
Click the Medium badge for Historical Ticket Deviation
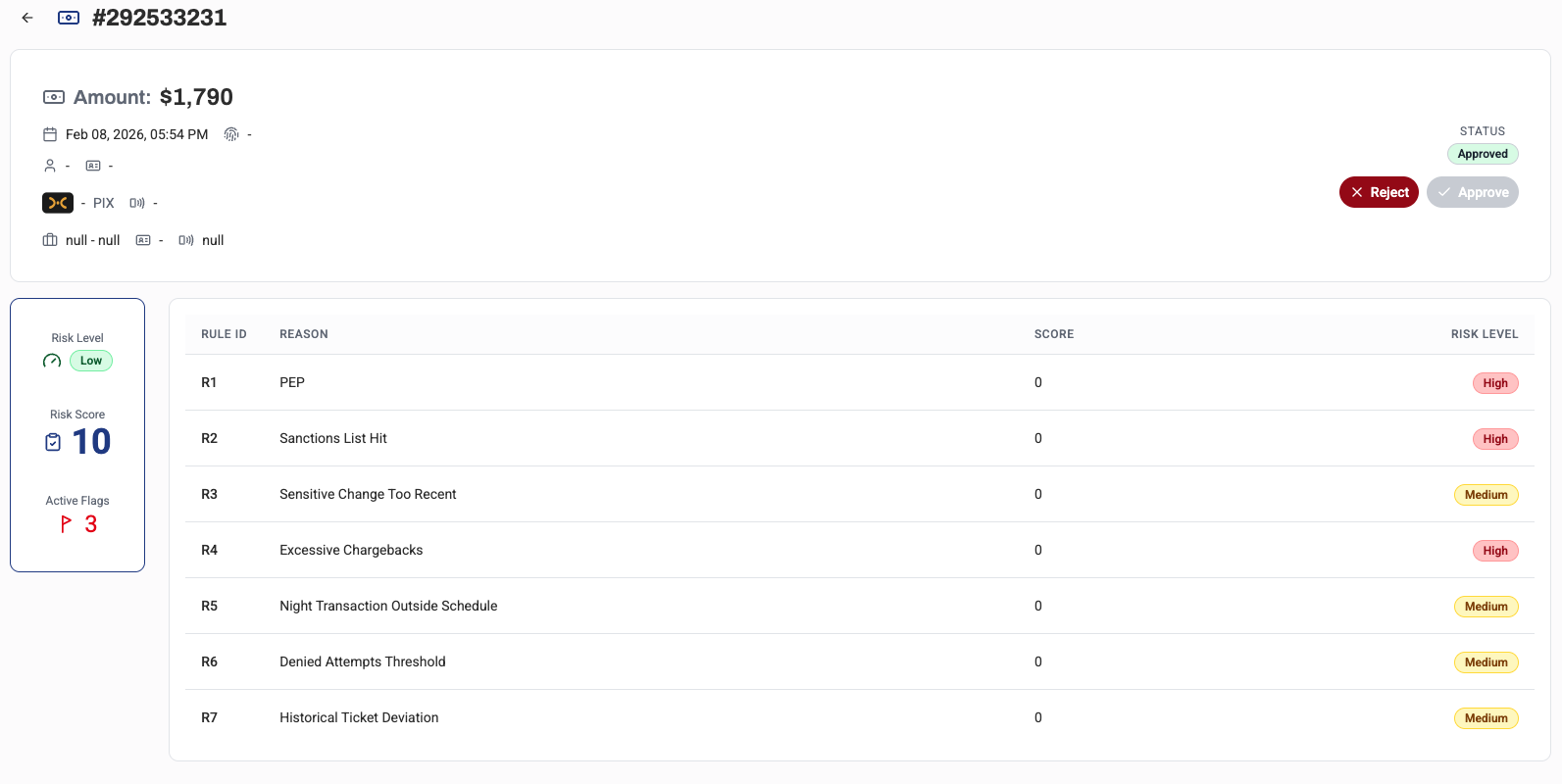click(1486, 718)
